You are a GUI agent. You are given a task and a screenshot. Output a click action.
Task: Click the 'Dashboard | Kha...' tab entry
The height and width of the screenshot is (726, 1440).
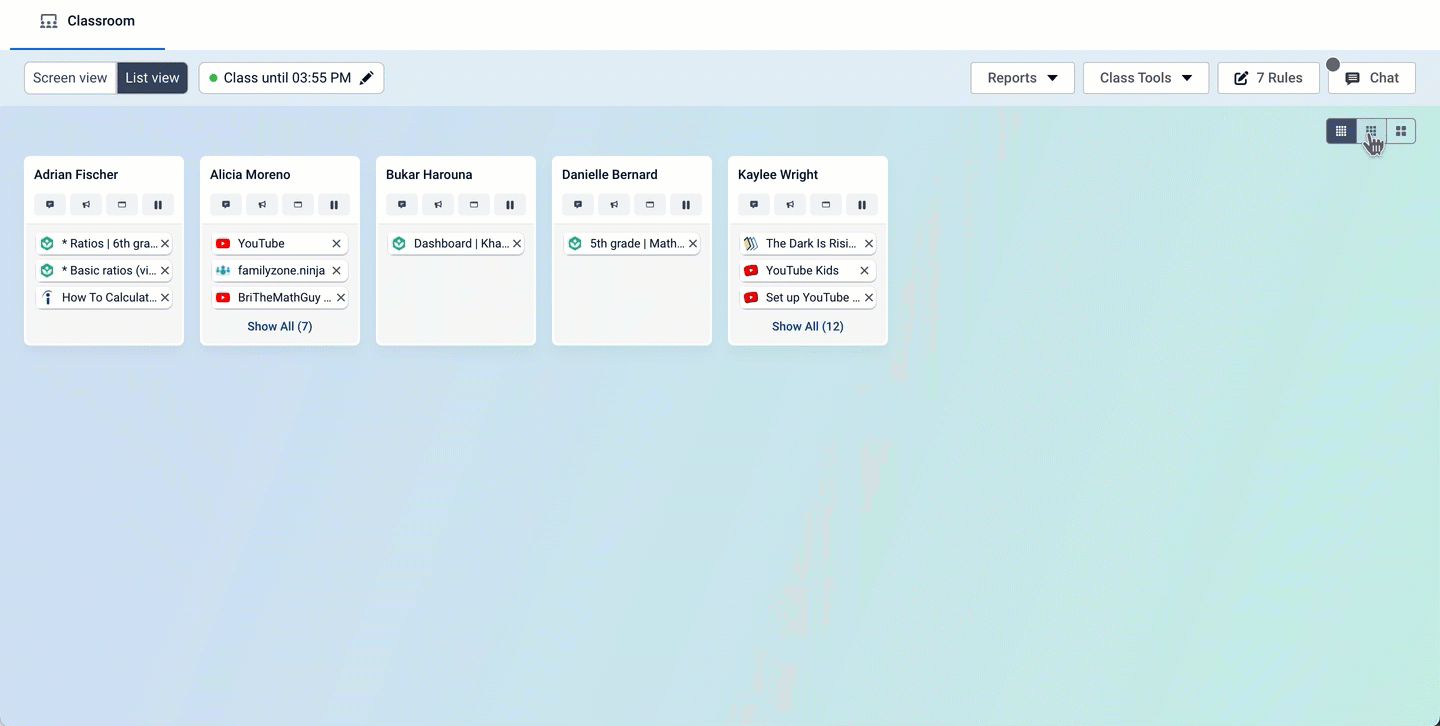[x=456, y=243]
